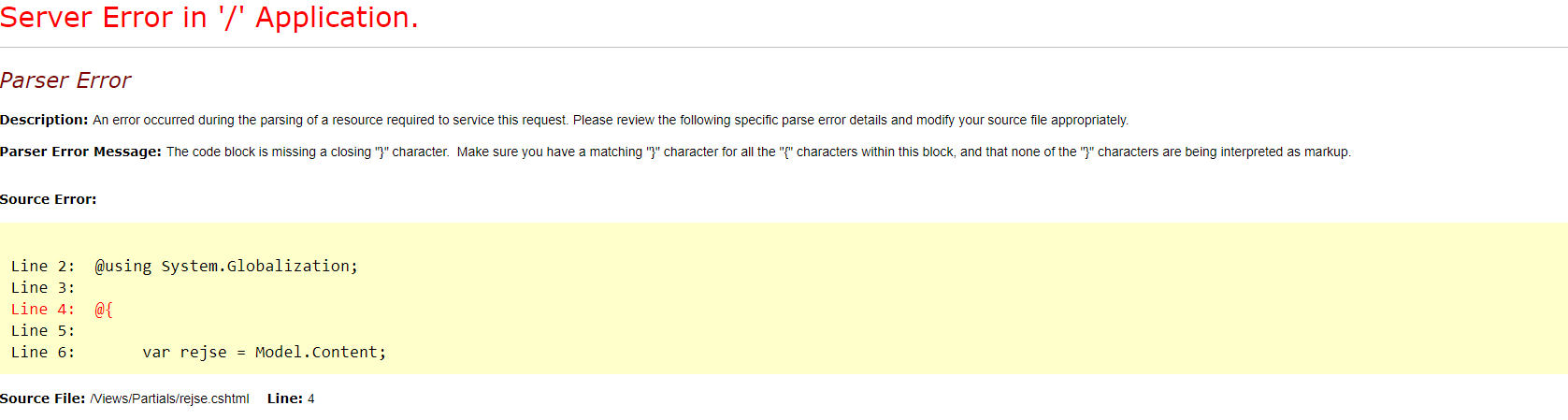The width and height of the screenshot is (1568, 420).
Task: Click the 'Description:' bold label
Action: pos(44,120)
